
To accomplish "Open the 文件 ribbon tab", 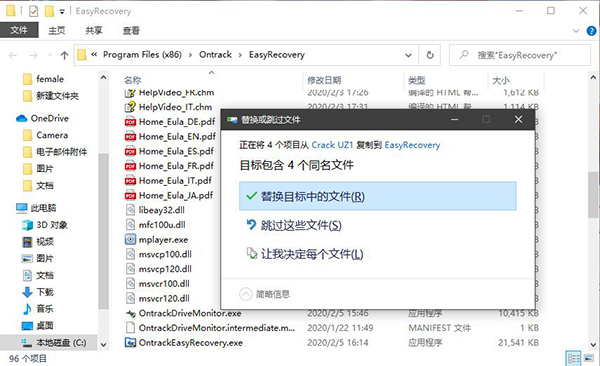I will (19, 30).
